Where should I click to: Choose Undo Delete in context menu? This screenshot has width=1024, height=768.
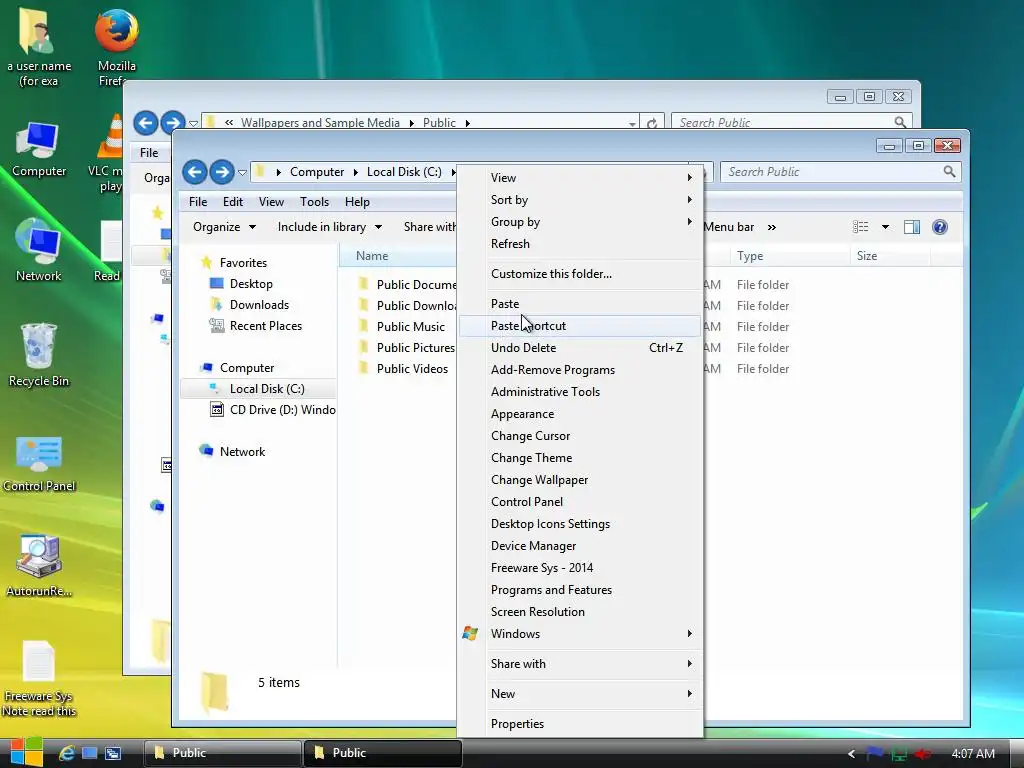click(x=580, y=348)
